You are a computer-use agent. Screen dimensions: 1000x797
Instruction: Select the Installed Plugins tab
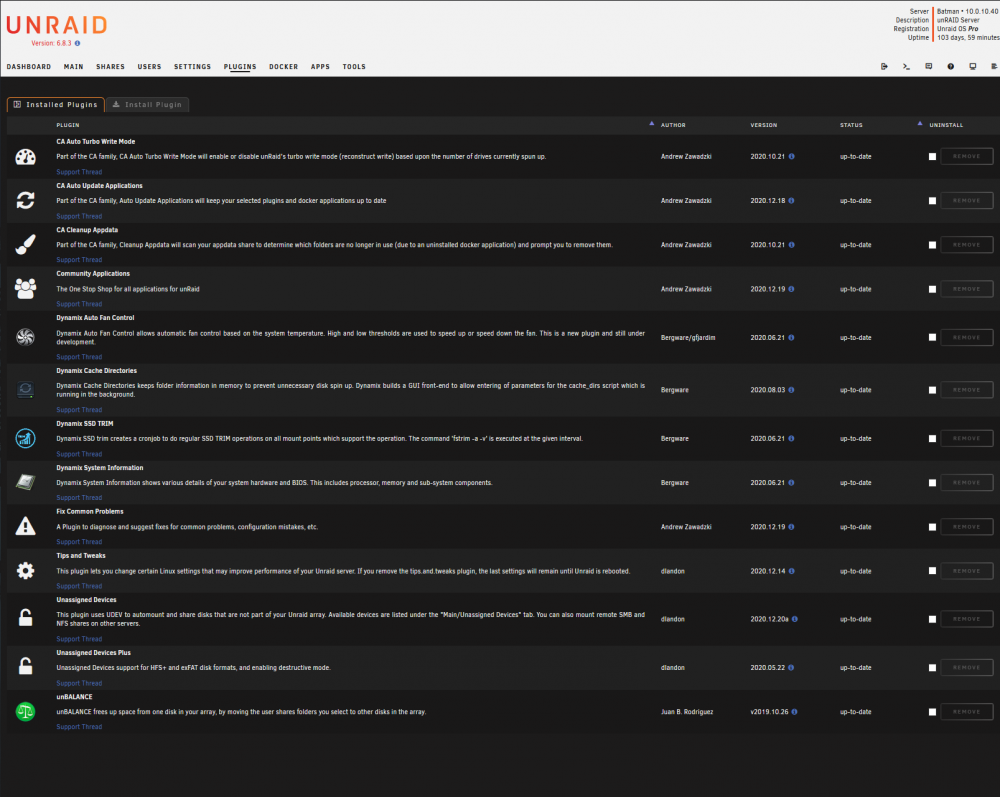point(55,105)
